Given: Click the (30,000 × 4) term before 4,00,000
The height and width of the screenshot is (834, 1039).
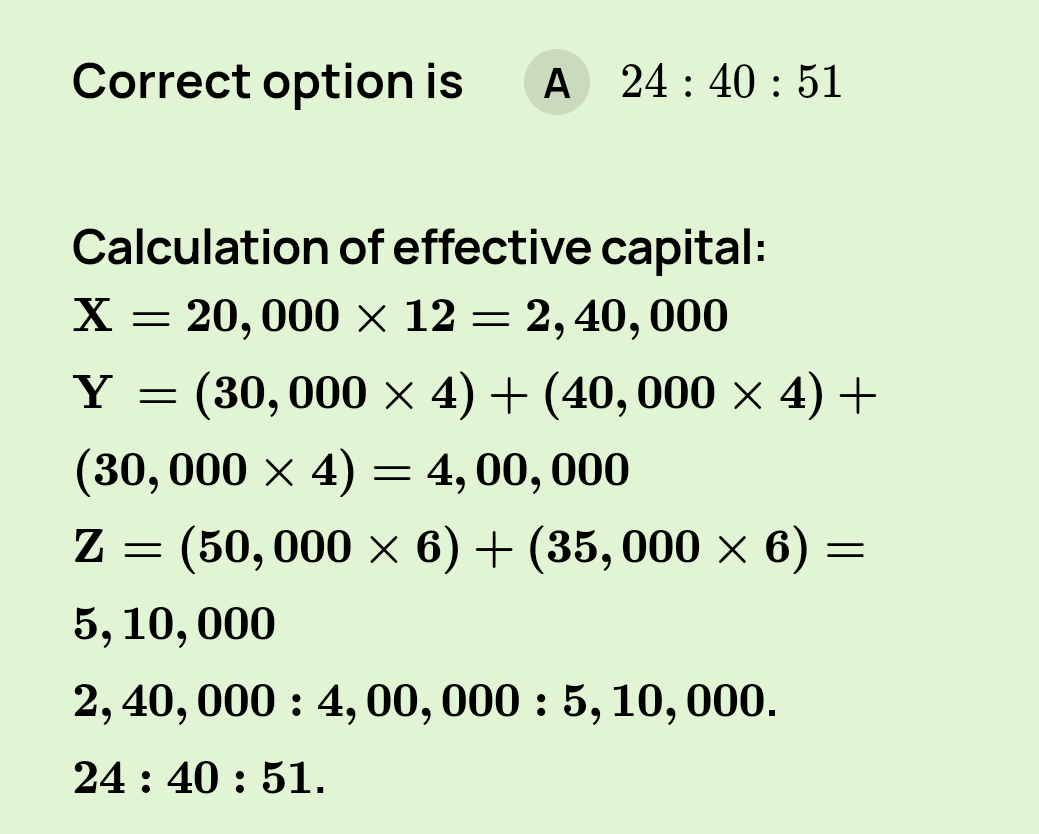Looking at the screenshot, I should tap(215, 471).
